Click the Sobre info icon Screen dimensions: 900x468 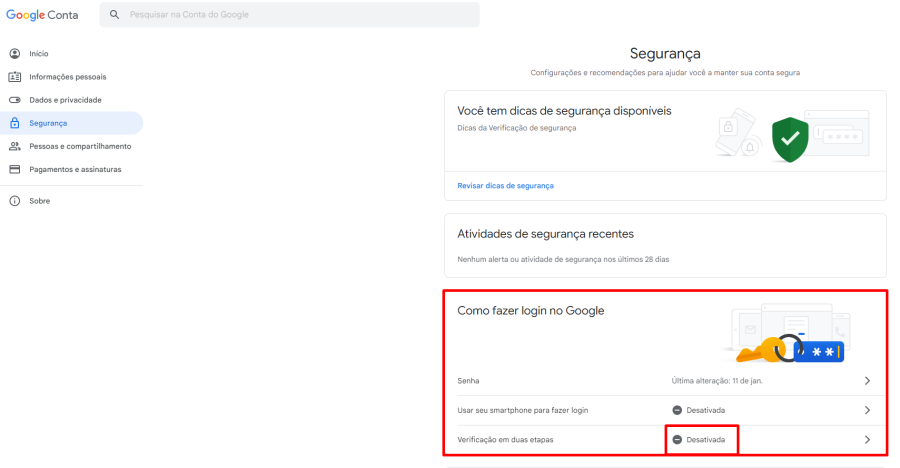click(x=14, y=201)
